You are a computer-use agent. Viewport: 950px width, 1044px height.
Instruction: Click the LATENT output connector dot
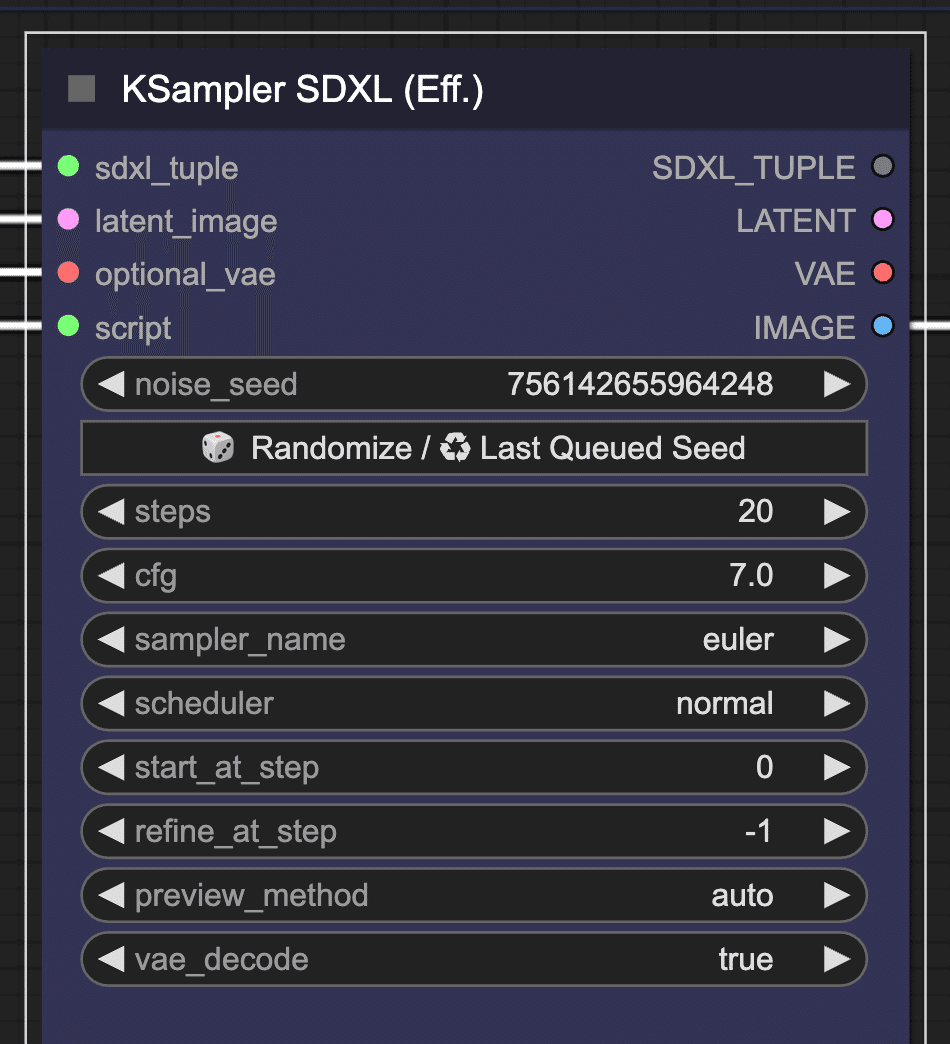click(x=883, y=219)
